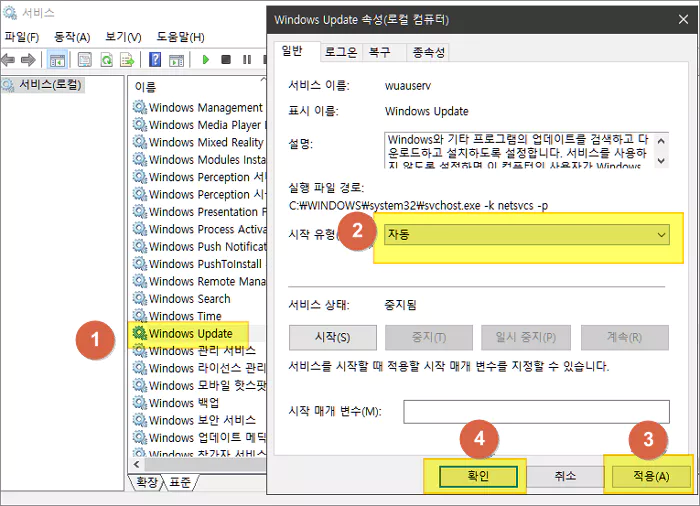
Task: Select Windows Presentation Foundation service row
Action: [199, 212]
